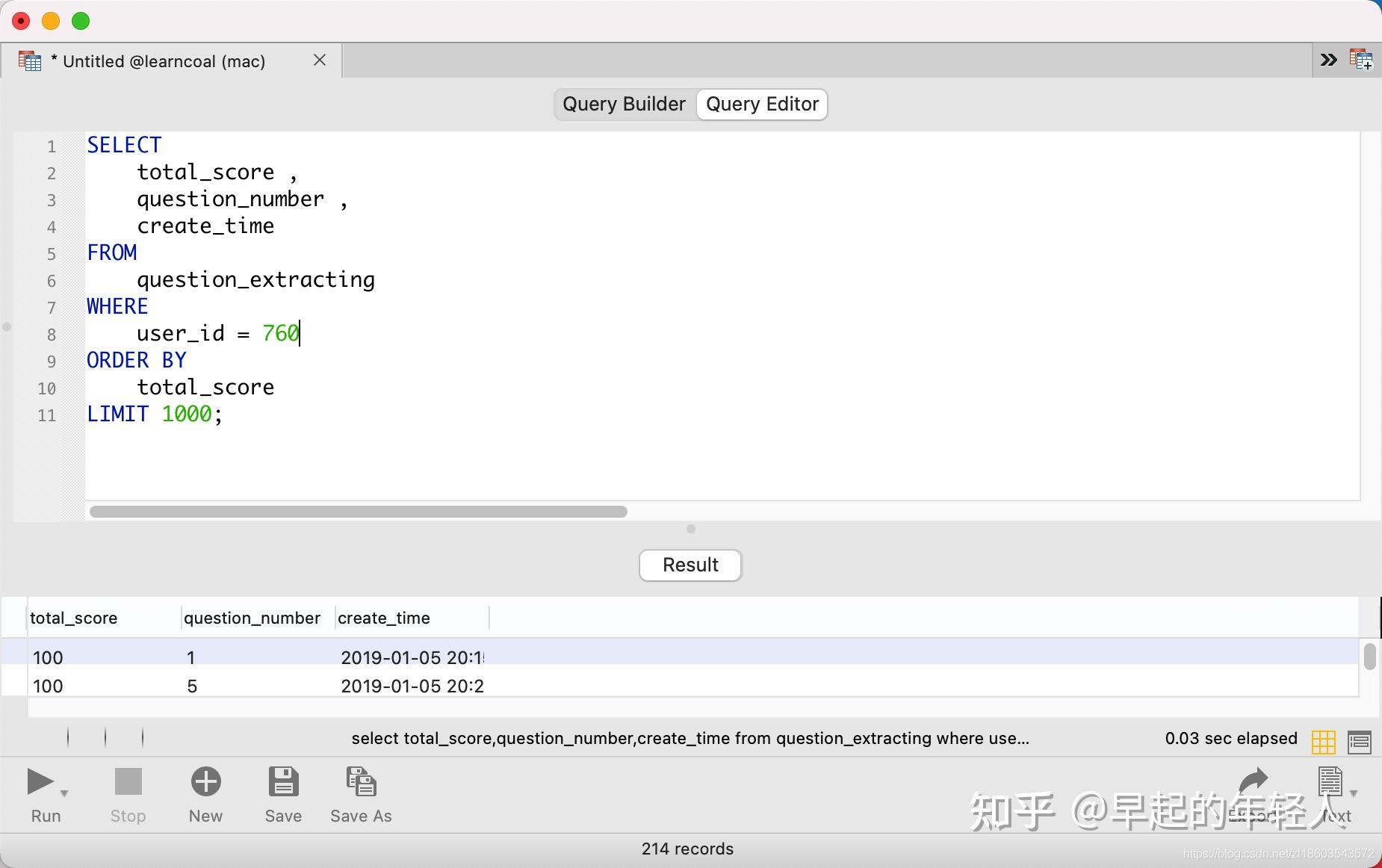Click the Result button

pyautogui.click(x=689, y=565)
